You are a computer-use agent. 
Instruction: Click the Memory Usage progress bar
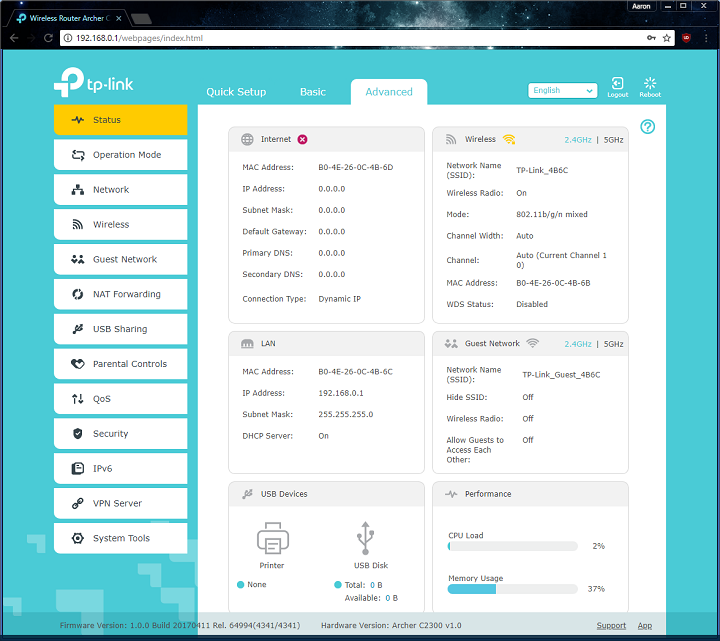click(512, 589)
